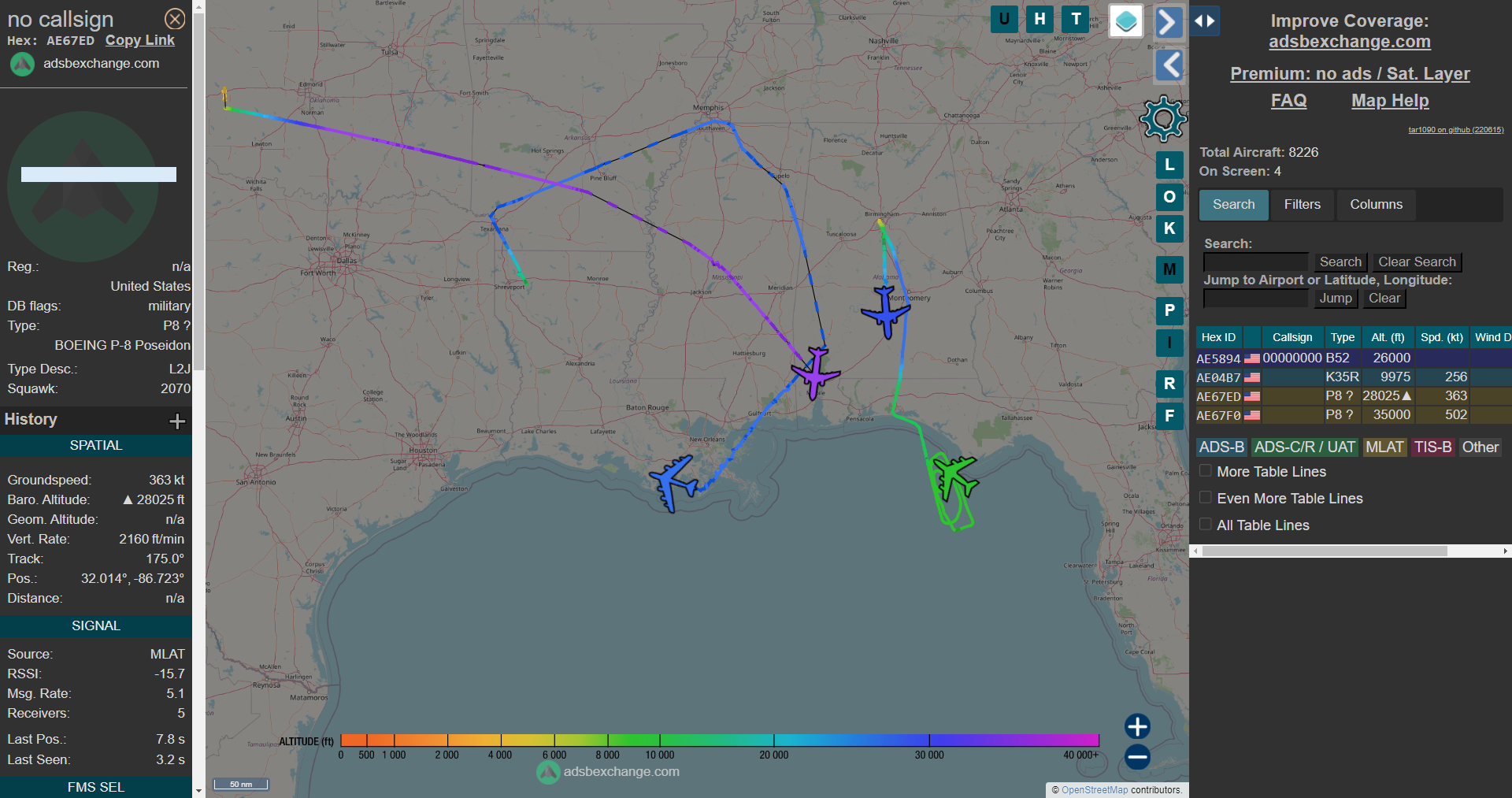1512x798 pixels.
Task: Click the ADS-C/R / UAT legend label
Action: [x=1305, y=447]
